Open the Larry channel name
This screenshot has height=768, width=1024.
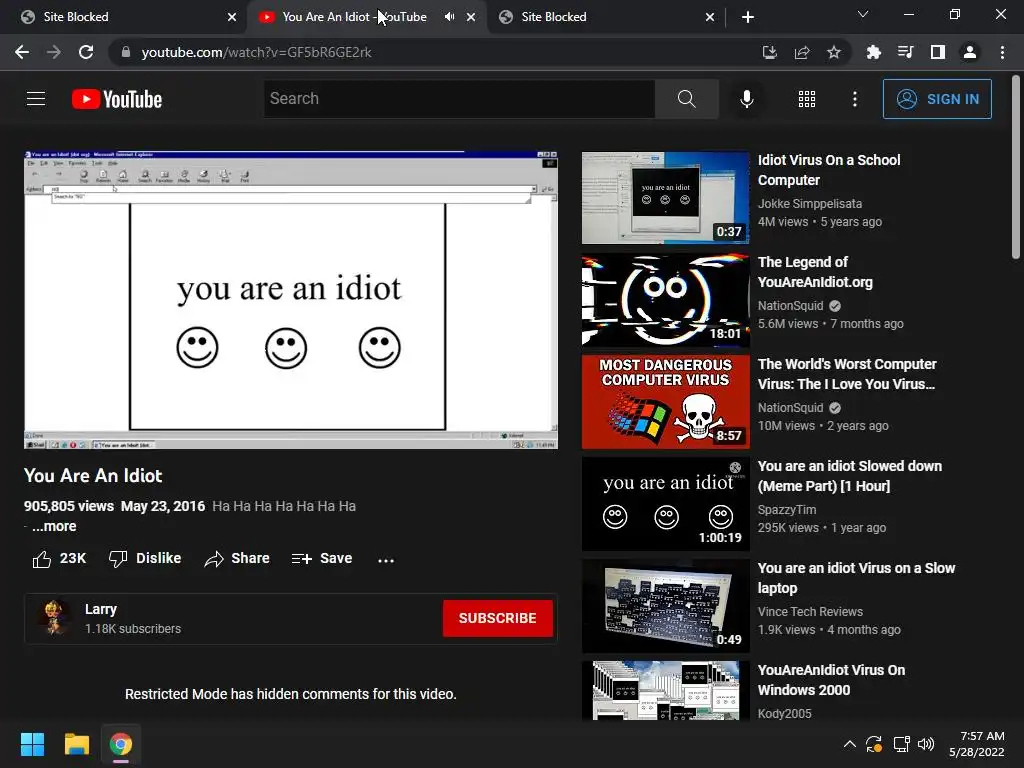[x=101, y=609]
